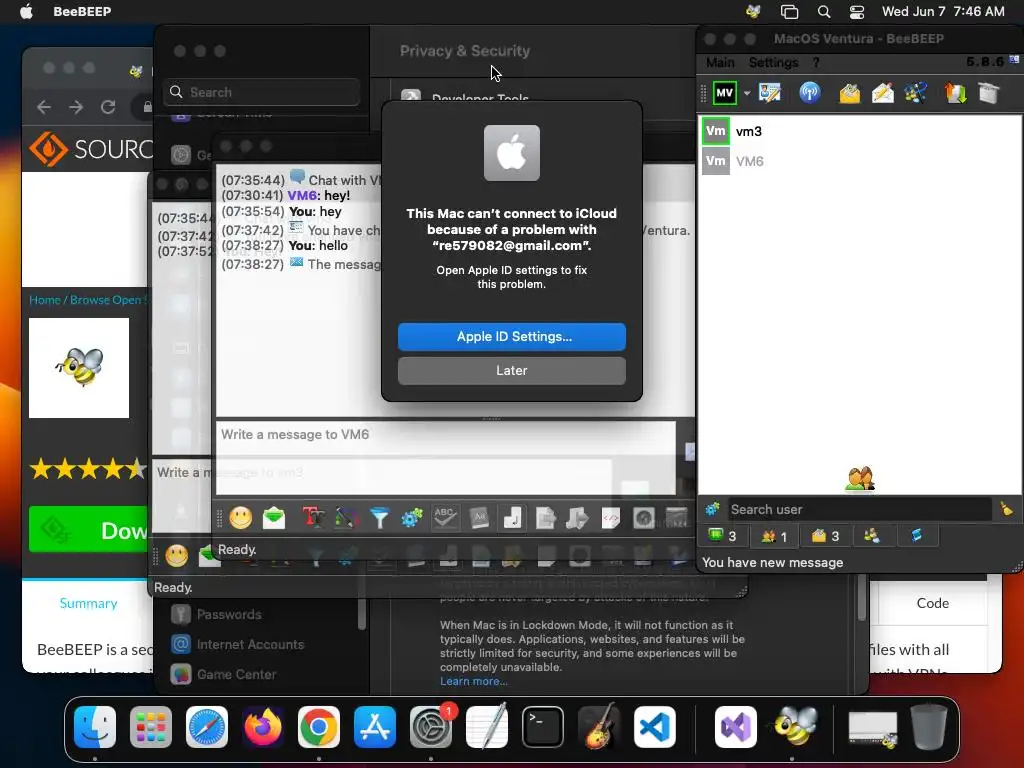This screenshot has height=768, width=1024.
Task: Open Control Center in menu bar
Action: (x=857, y=12)
